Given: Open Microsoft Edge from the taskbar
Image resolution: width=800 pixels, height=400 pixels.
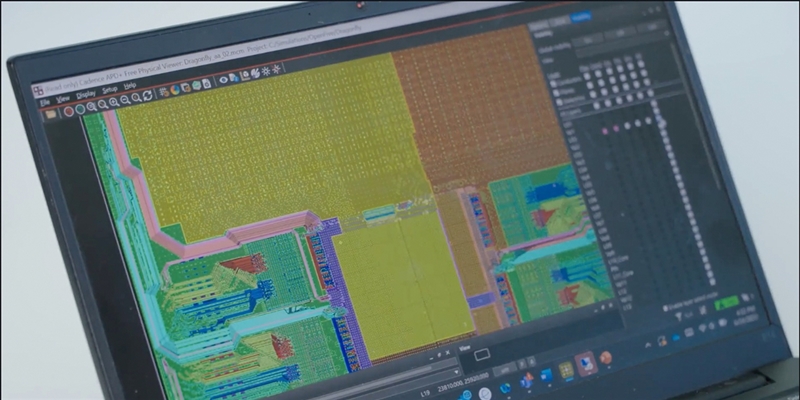Looking at the screenshot, I should 506,388.
